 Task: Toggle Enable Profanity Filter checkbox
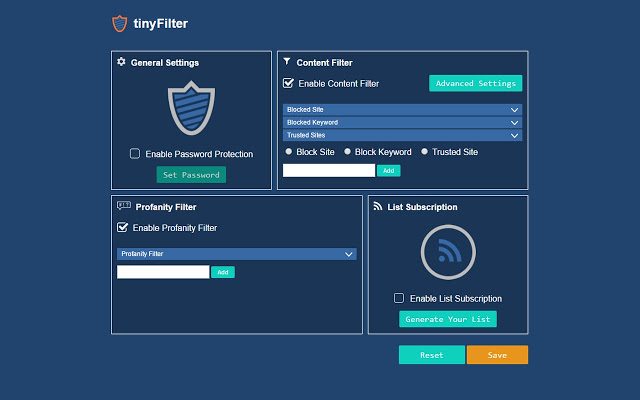[122, 227]
